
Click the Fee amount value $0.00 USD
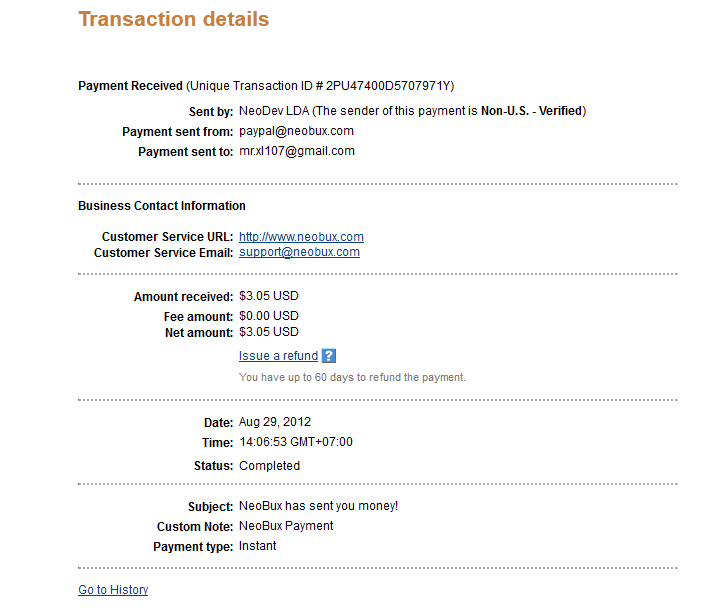pos(268,316)
